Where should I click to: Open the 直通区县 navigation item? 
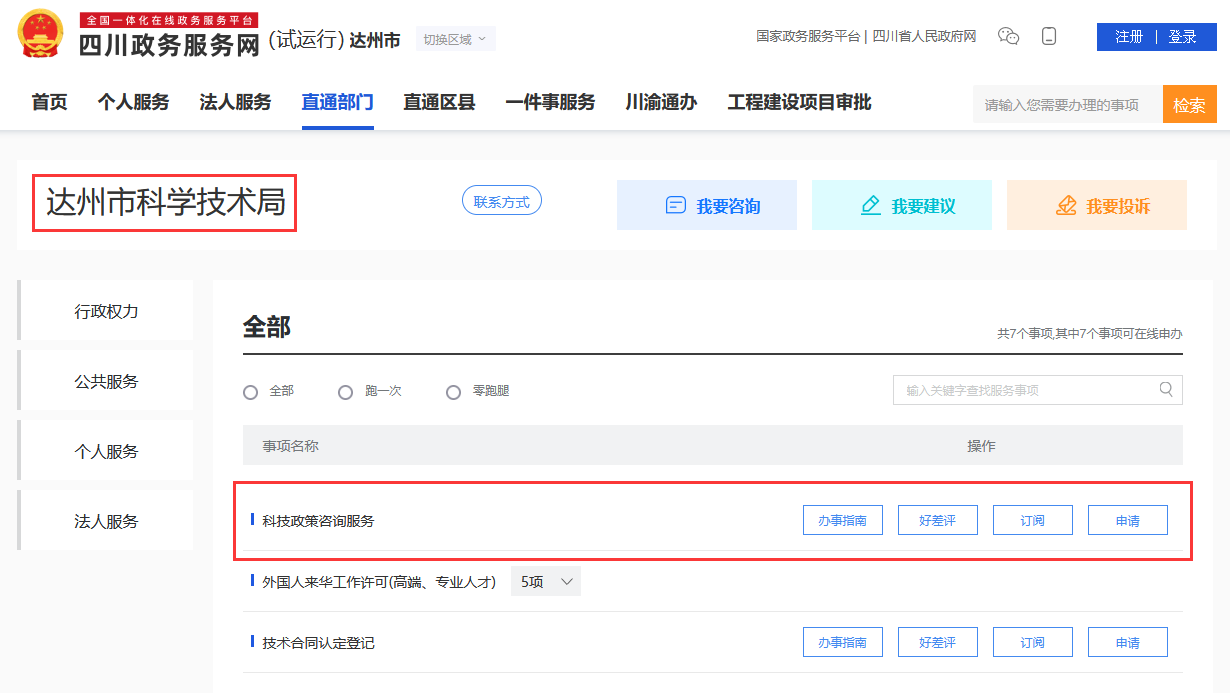point(439,102)
